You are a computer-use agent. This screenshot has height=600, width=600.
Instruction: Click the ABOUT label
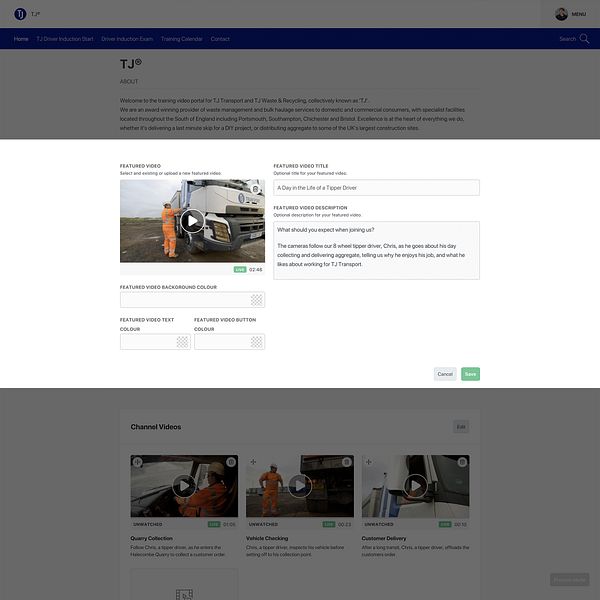tap(129, 82)
